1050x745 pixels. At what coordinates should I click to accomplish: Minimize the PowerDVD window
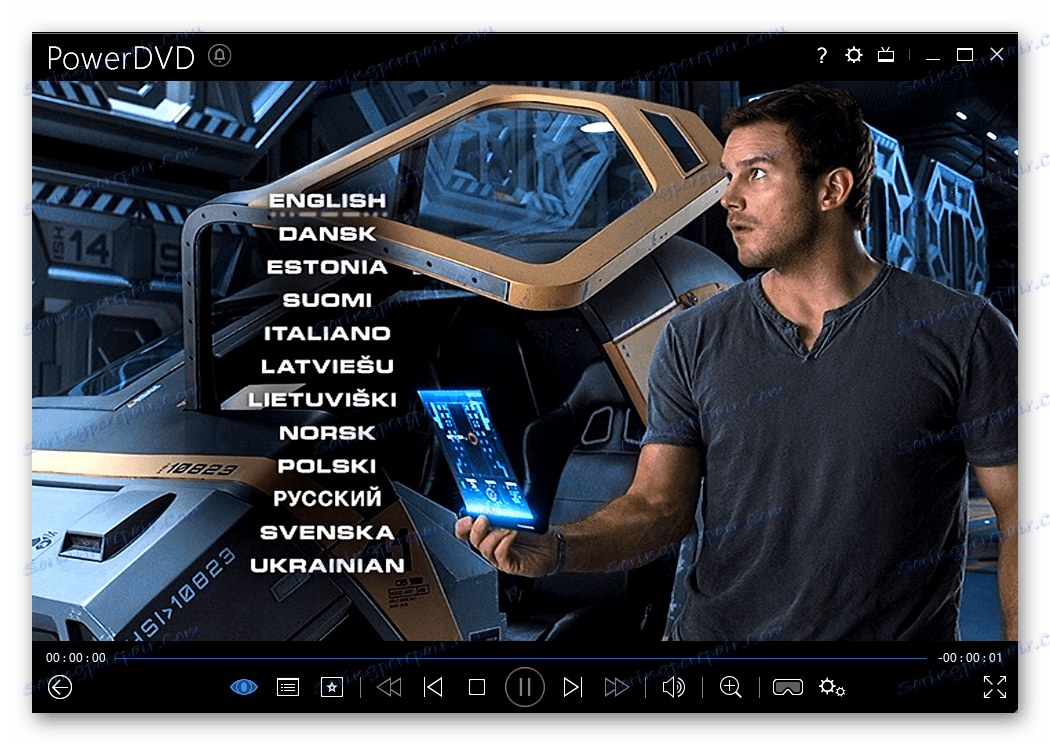point(933,58)
